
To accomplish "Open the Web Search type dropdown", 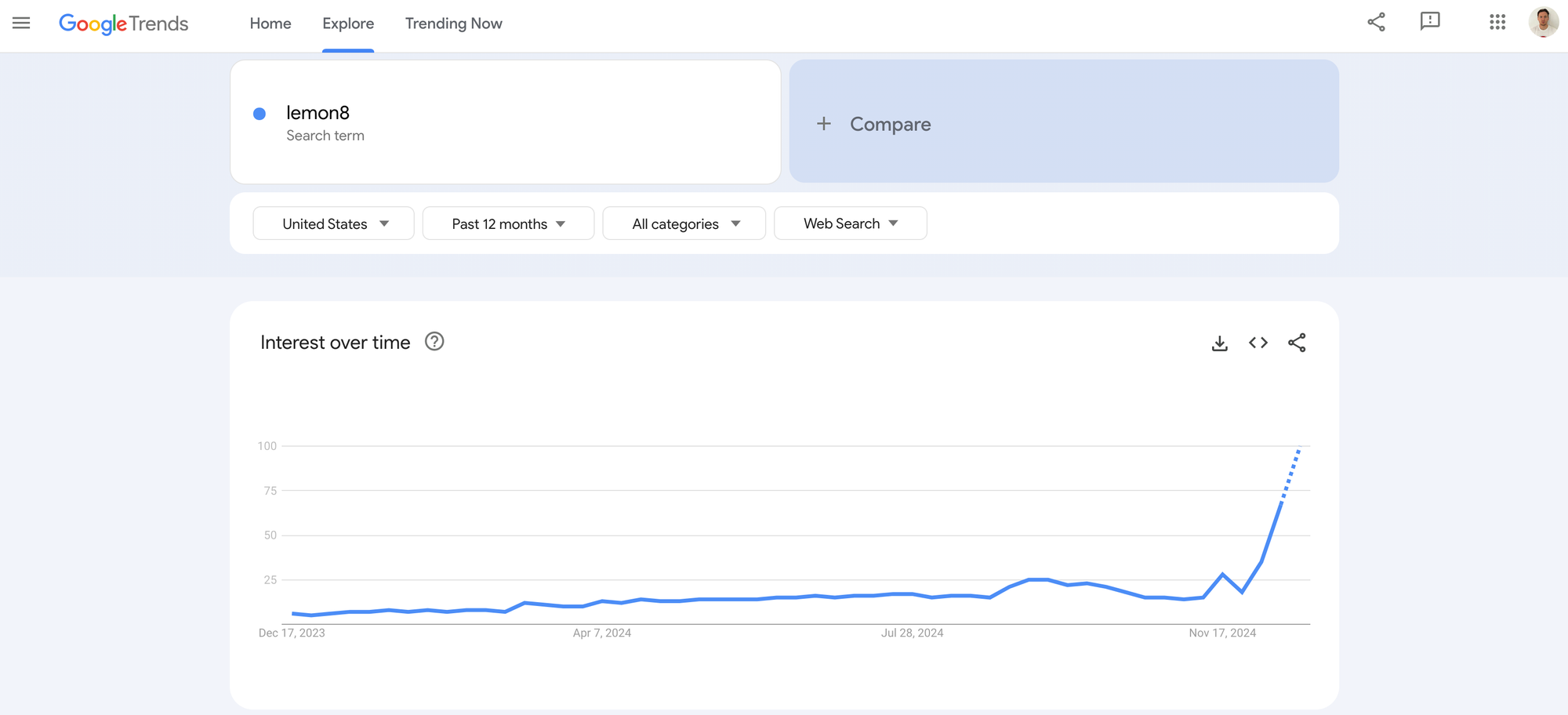I will coord(850,223).
